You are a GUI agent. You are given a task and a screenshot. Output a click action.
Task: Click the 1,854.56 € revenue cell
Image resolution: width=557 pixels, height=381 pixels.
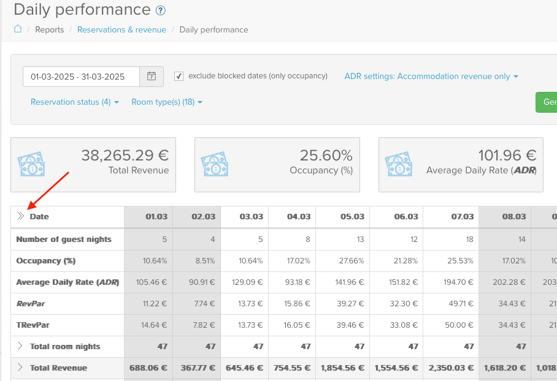tap(342, 368)
